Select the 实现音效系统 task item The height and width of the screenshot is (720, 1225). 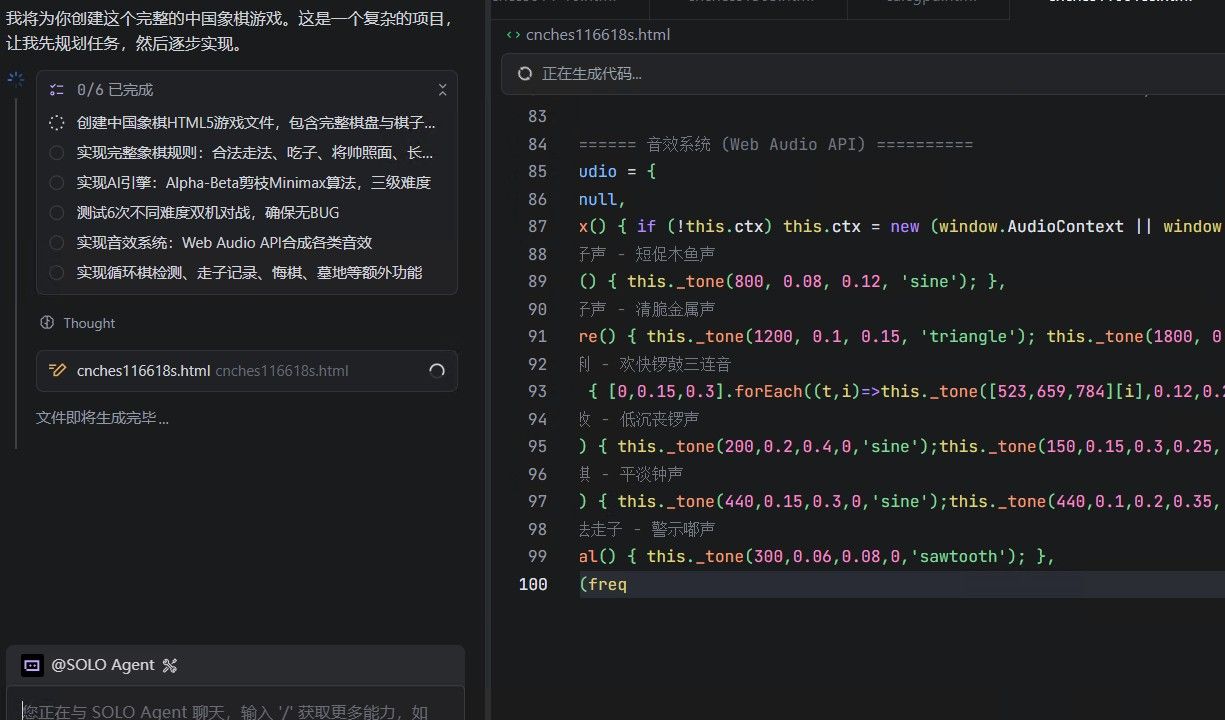[246, 243]
